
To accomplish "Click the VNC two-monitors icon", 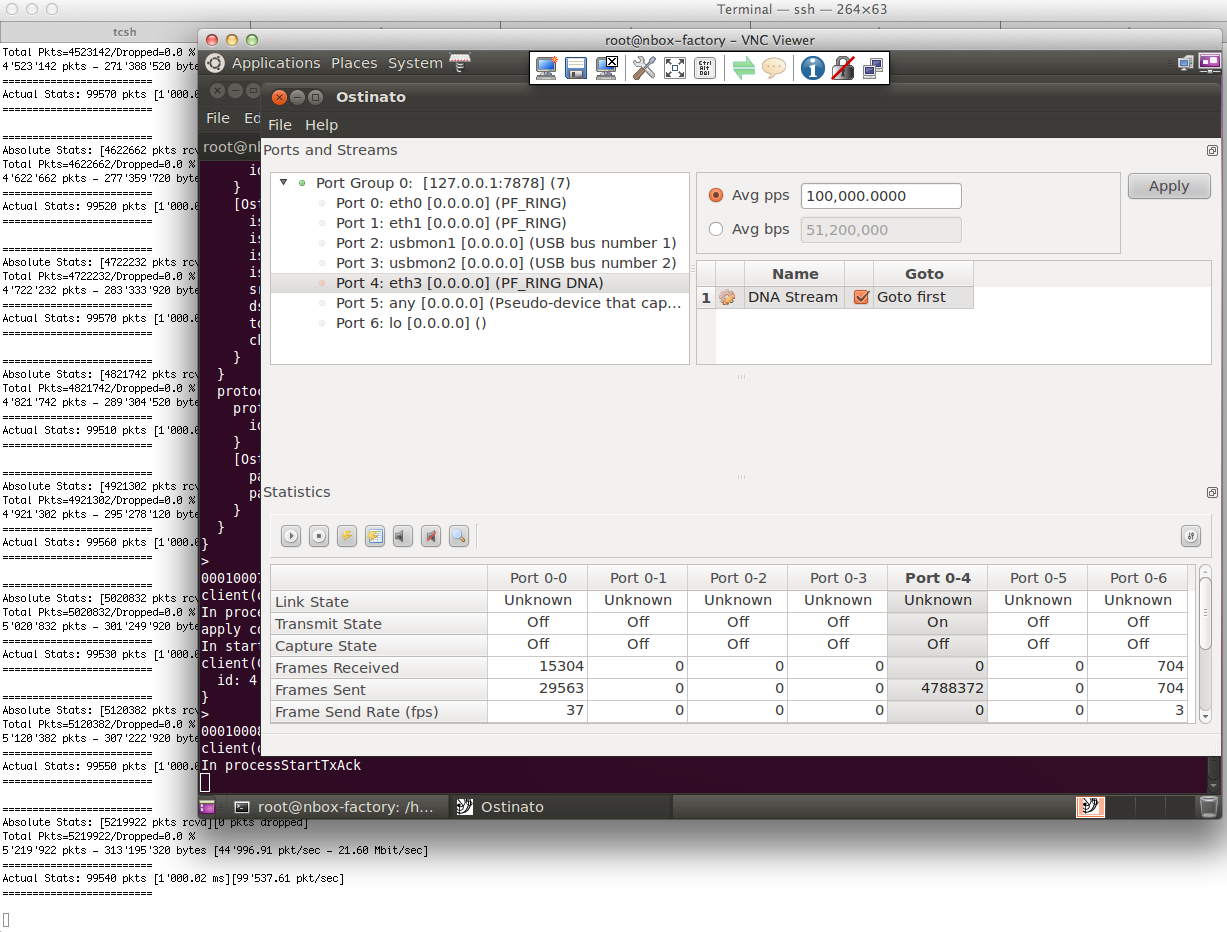I will (873, 68).
